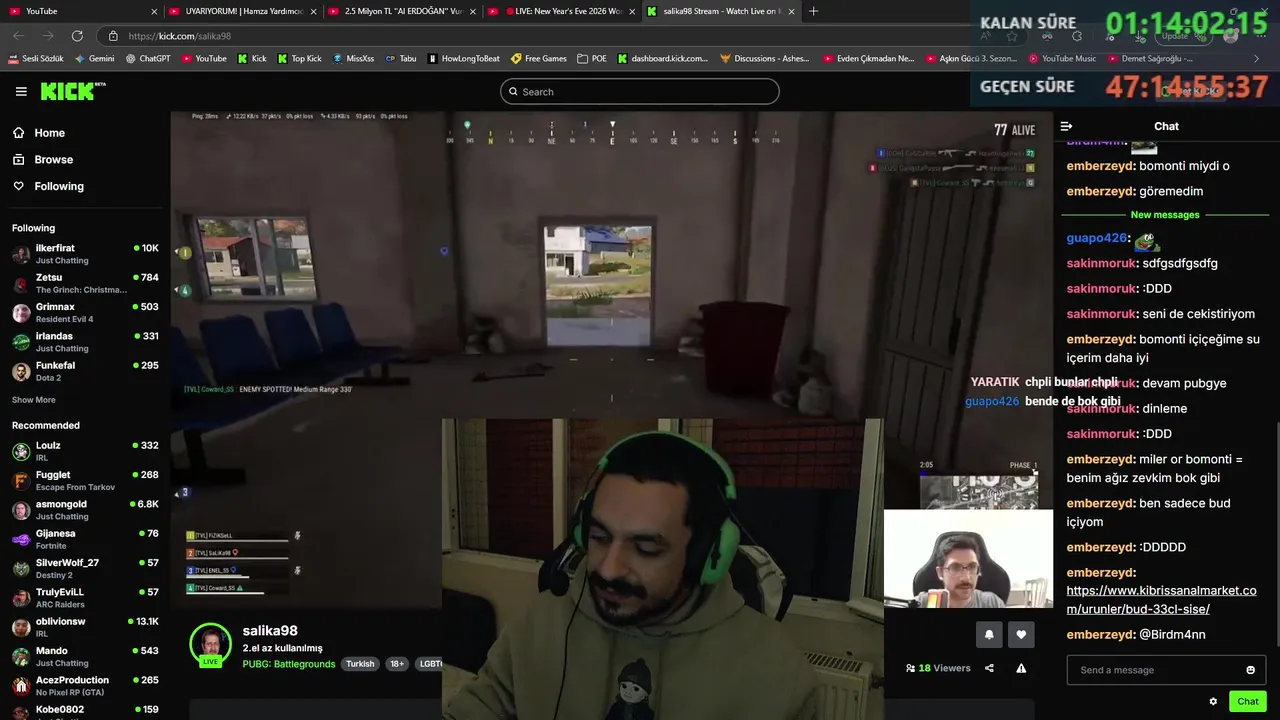Open the Gemini bookmark
The width and height of the screenshot is (1280, 720).
(x=95, y=58)
